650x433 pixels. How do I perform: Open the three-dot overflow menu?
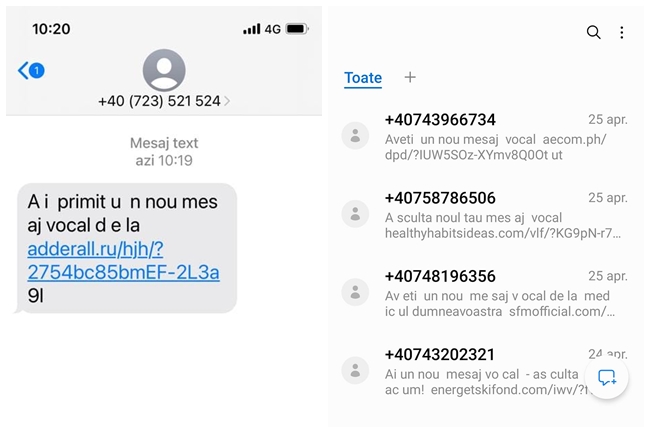(x=621, y=33)
